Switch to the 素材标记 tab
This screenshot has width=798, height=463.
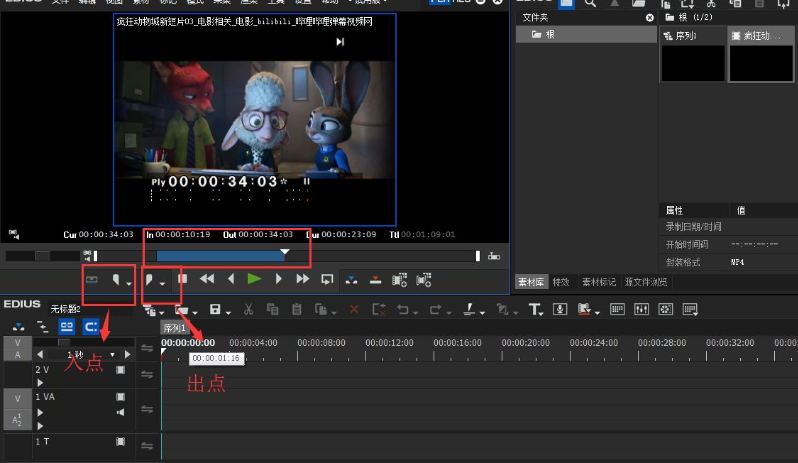[x=599, y=282]
